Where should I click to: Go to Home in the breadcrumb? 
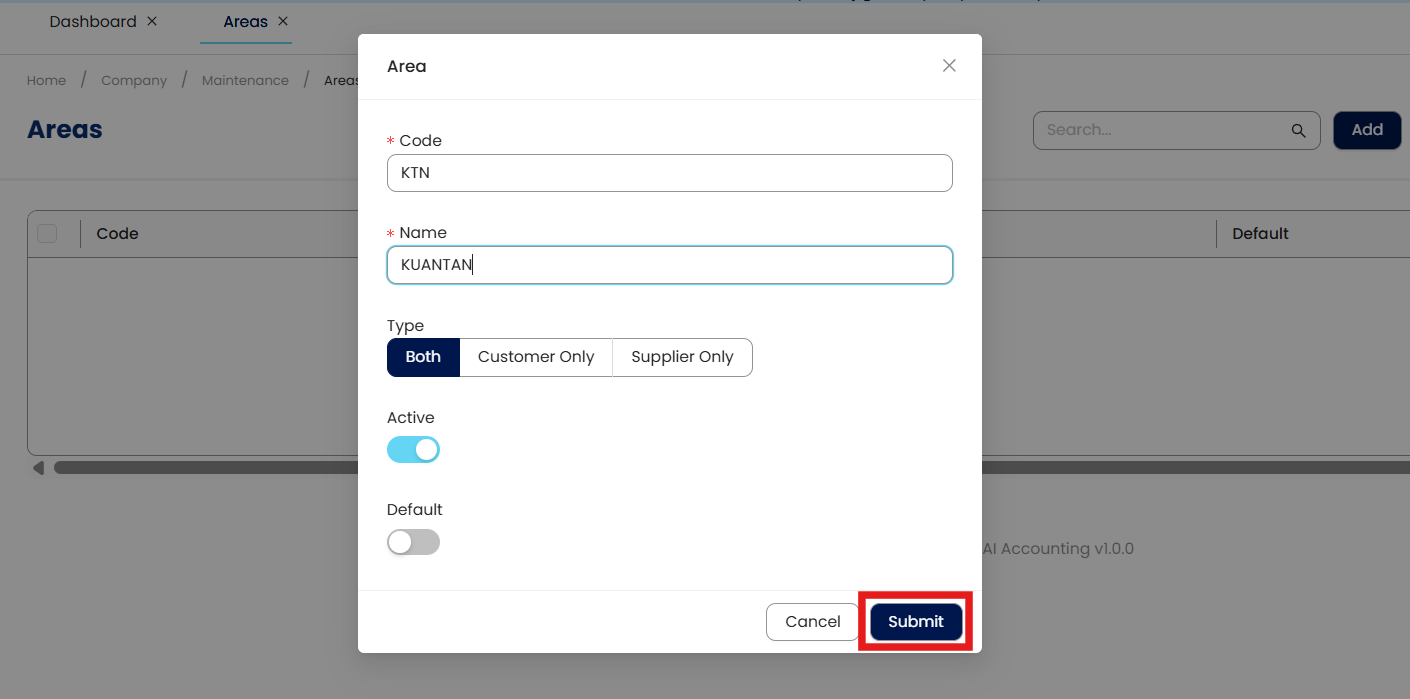[46, 80]
